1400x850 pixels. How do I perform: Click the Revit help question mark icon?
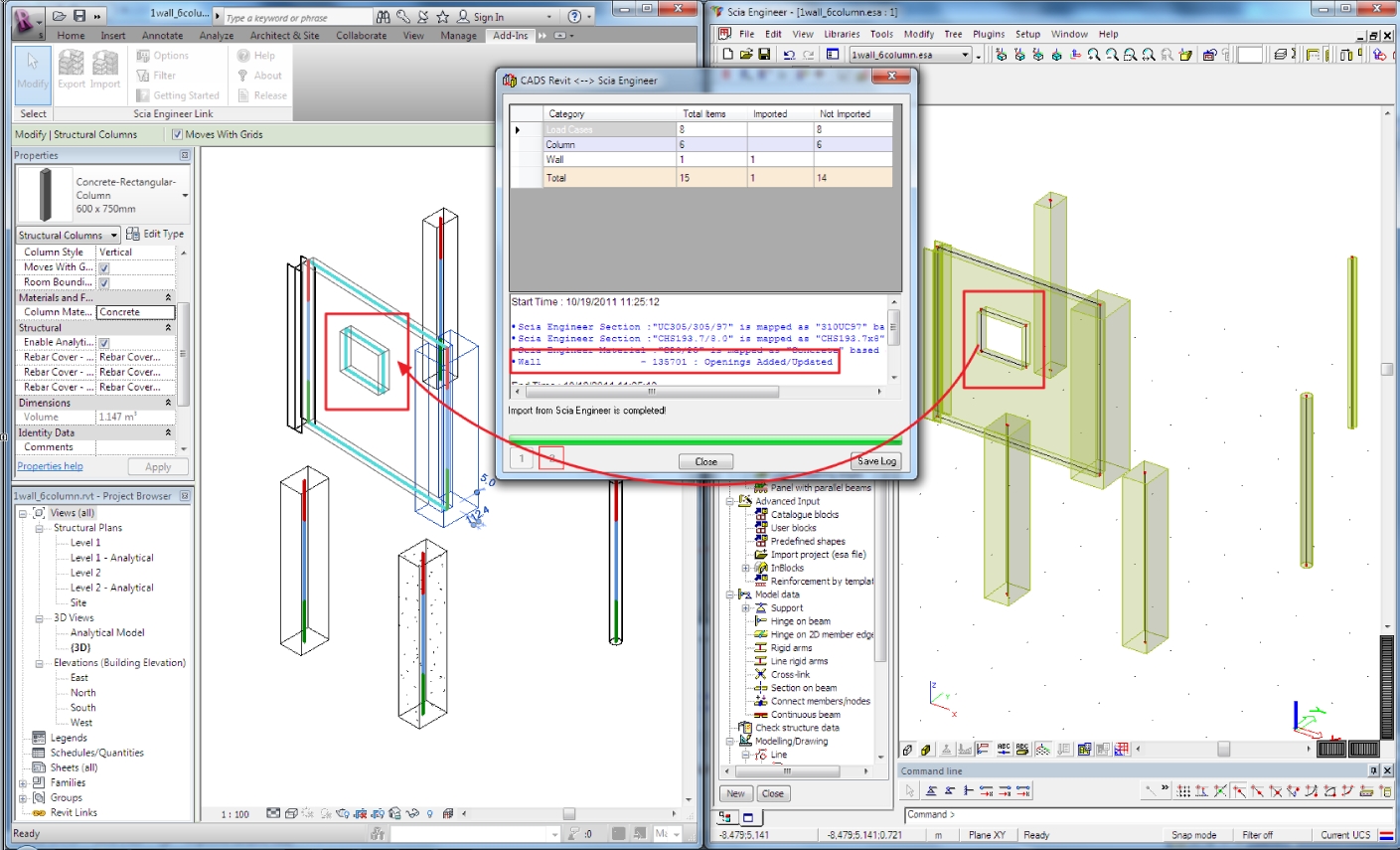574,17
